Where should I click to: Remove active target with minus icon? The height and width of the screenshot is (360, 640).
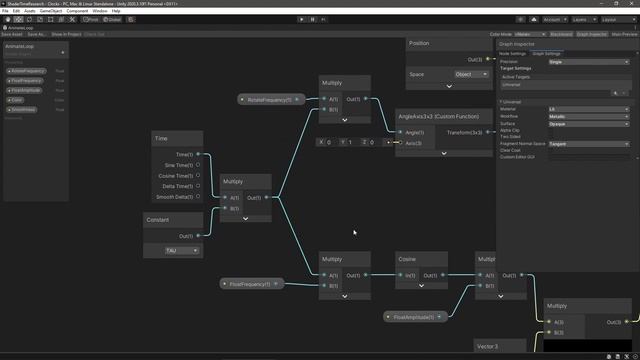click(624, 93)
